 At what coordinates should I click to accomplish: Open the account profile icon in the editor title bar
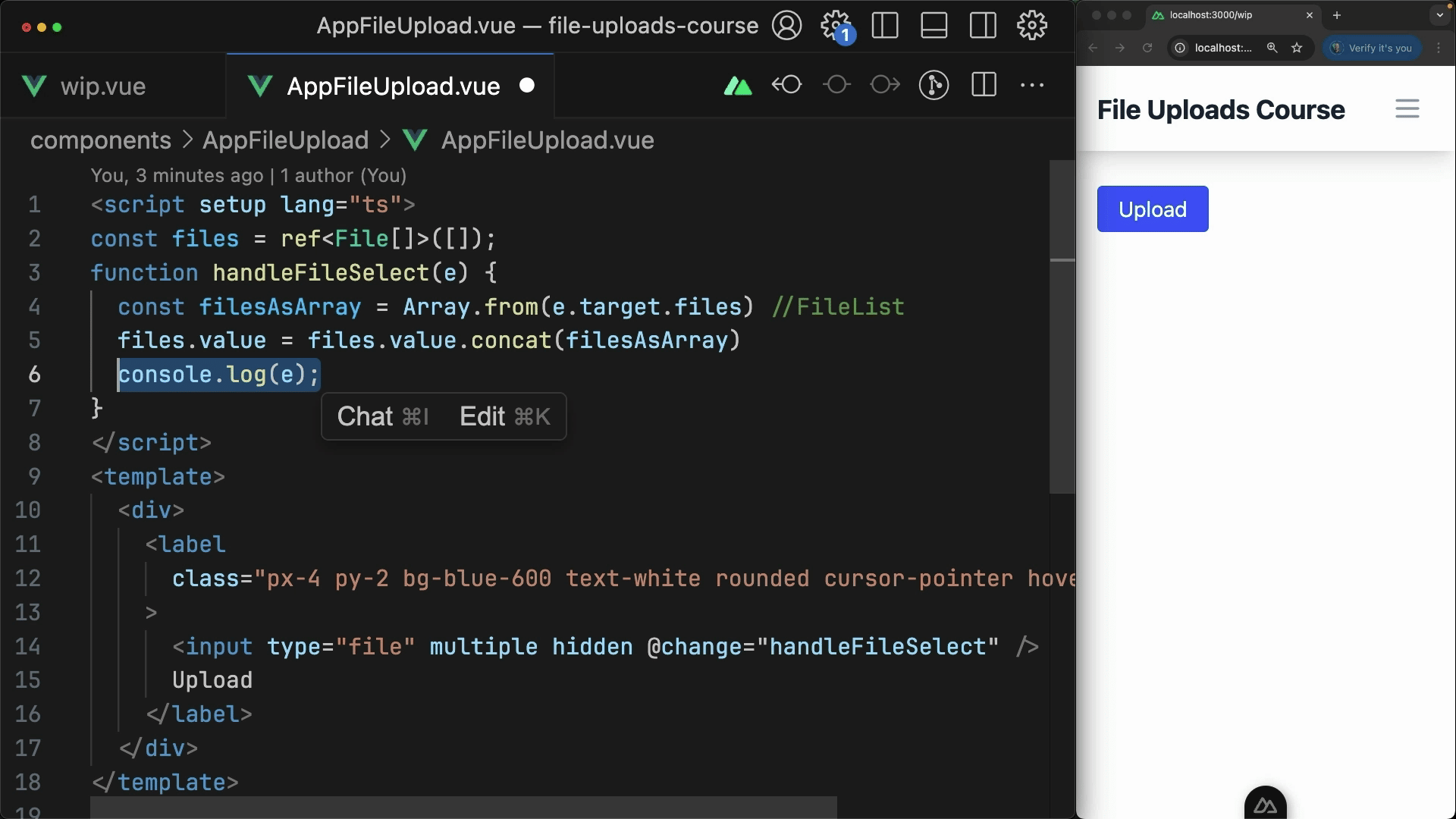(786, 26)
